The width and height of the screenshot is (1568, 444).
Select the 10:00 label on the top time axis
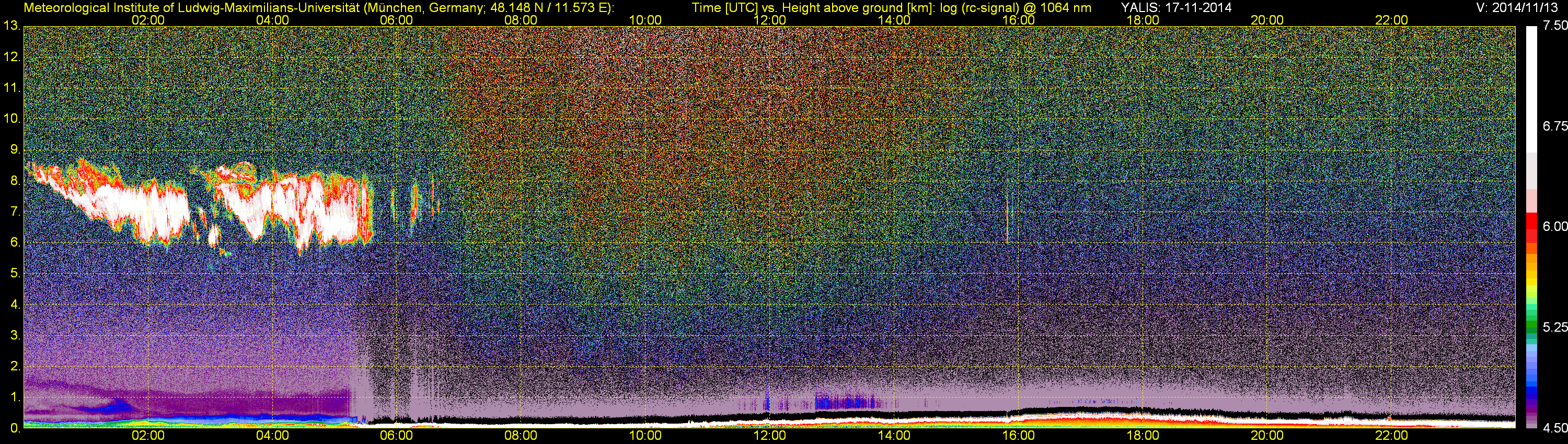[x=645, y=20]
